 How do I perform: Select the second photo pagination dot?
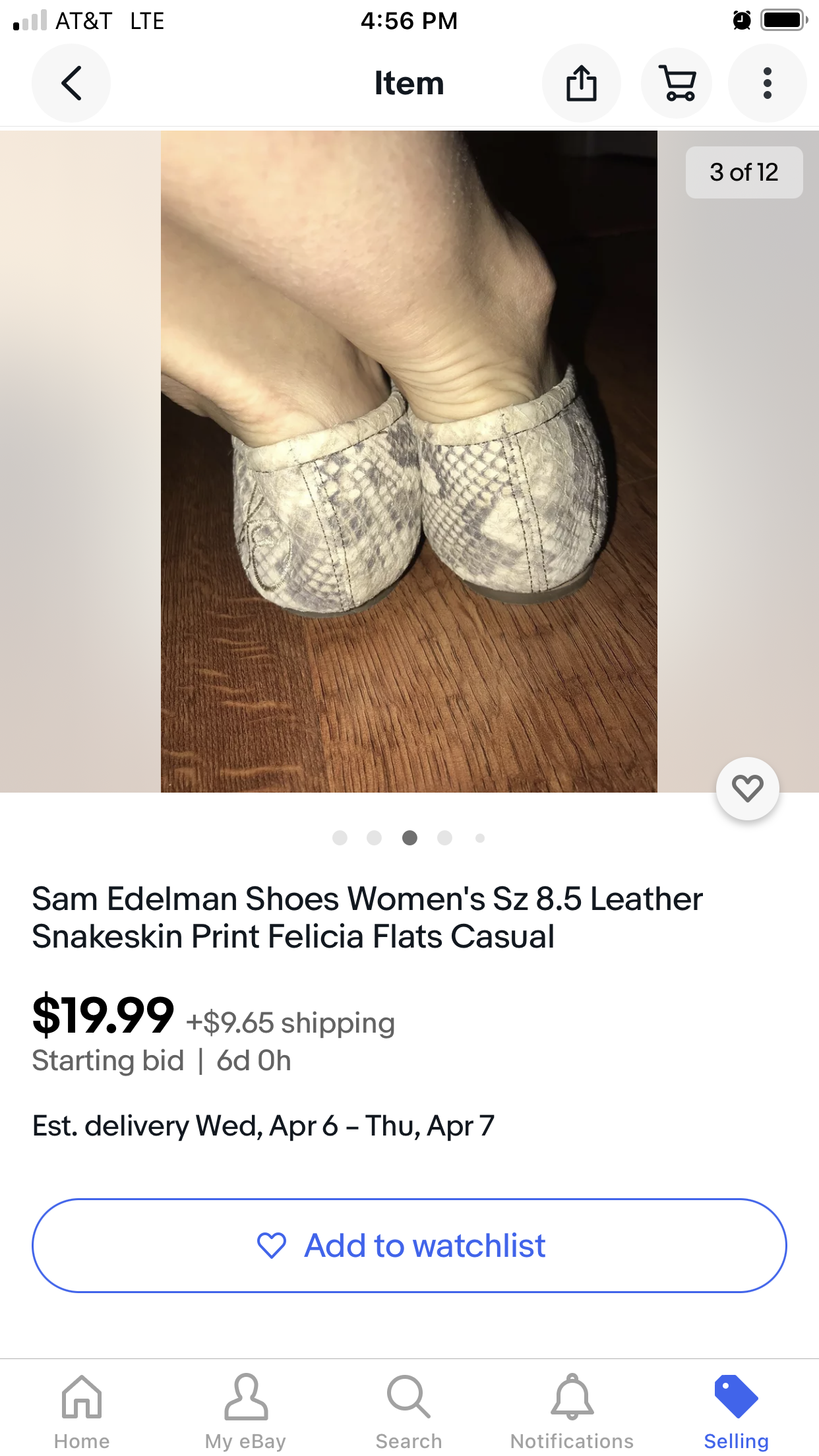click(x=374, y=838)
